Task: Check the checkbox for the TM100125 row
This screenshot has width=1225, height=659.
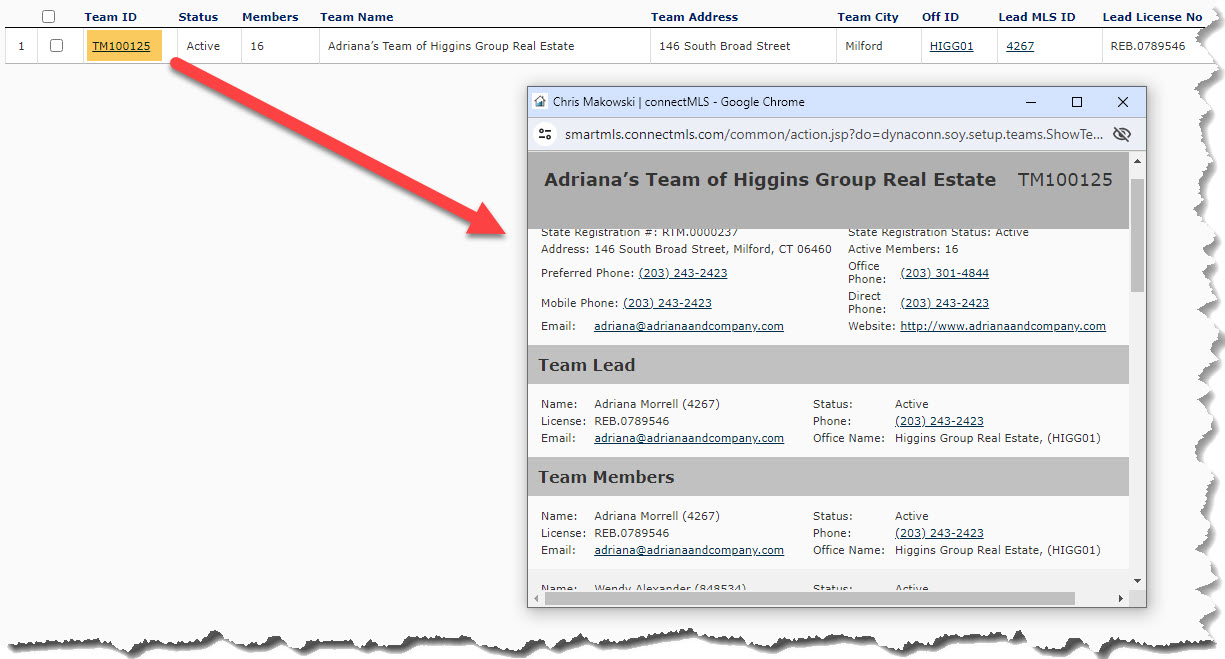Action: [56, 46]
